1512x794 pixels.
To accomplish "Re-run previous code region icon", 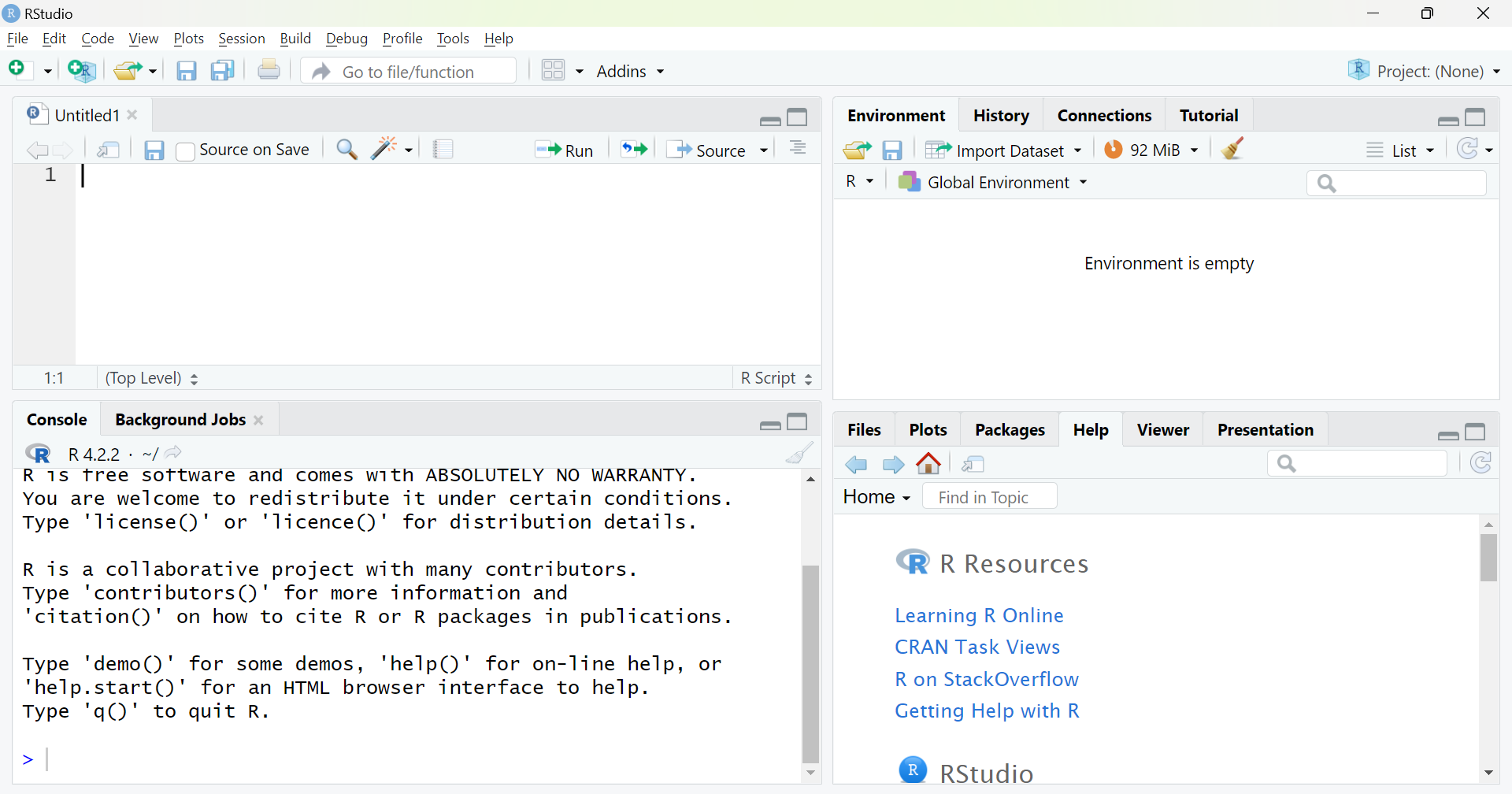I will [634, 149].
